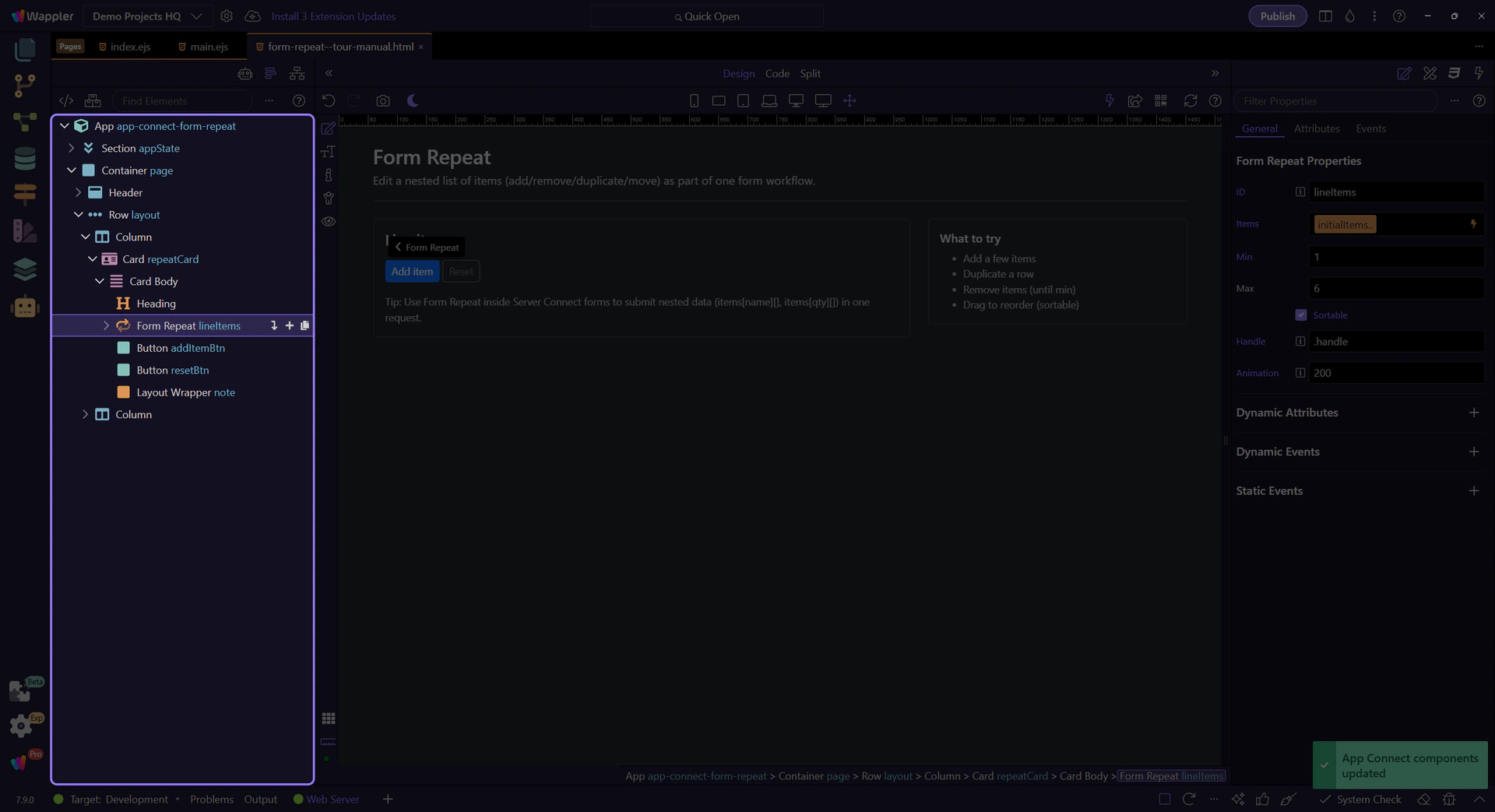Open the database manager in left sidebar

click(x=25, y=159)
